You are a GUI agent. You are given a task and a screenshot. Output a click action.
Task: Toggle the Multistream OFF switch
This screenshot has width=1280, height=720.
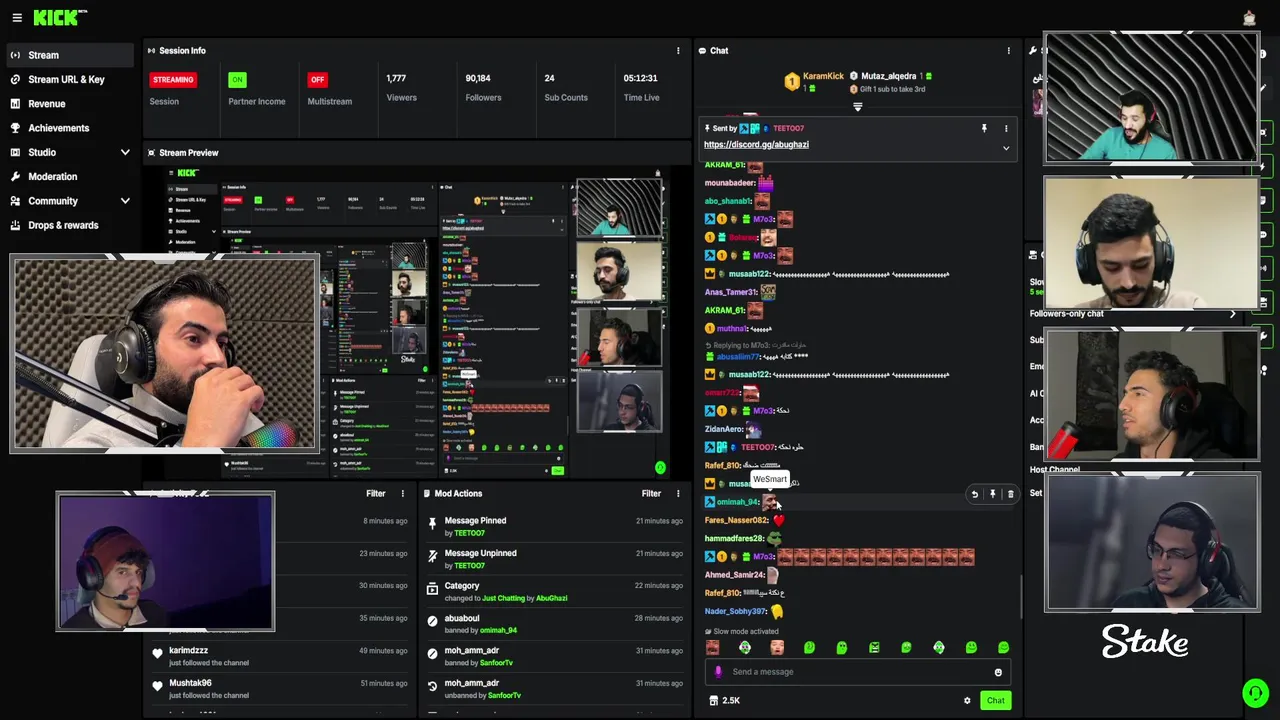tap(318, 79)
